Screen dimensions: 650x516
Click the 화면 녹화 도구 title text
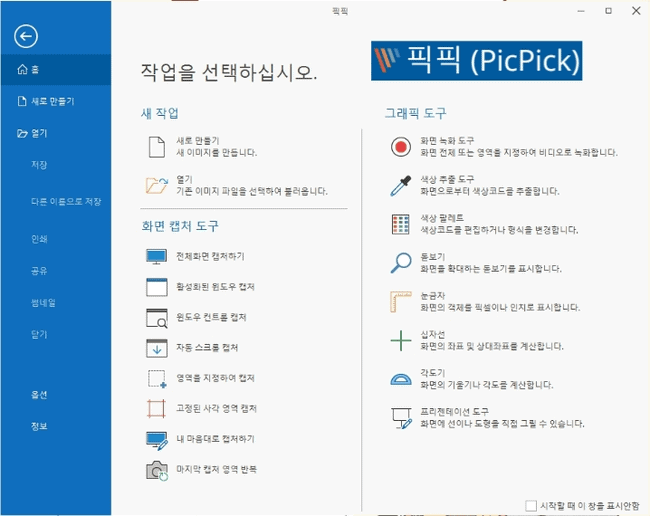pyautogui.click(x=447, y=141)
